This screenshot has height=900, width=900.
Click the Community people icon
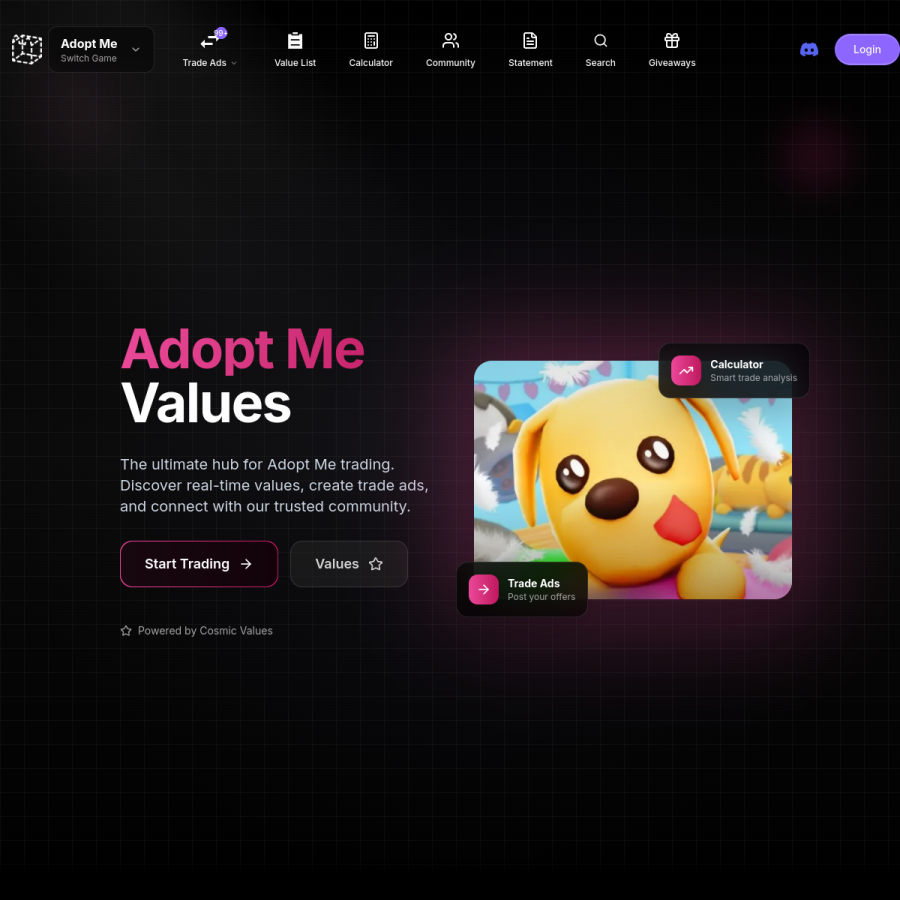click(x=451, y=41)
